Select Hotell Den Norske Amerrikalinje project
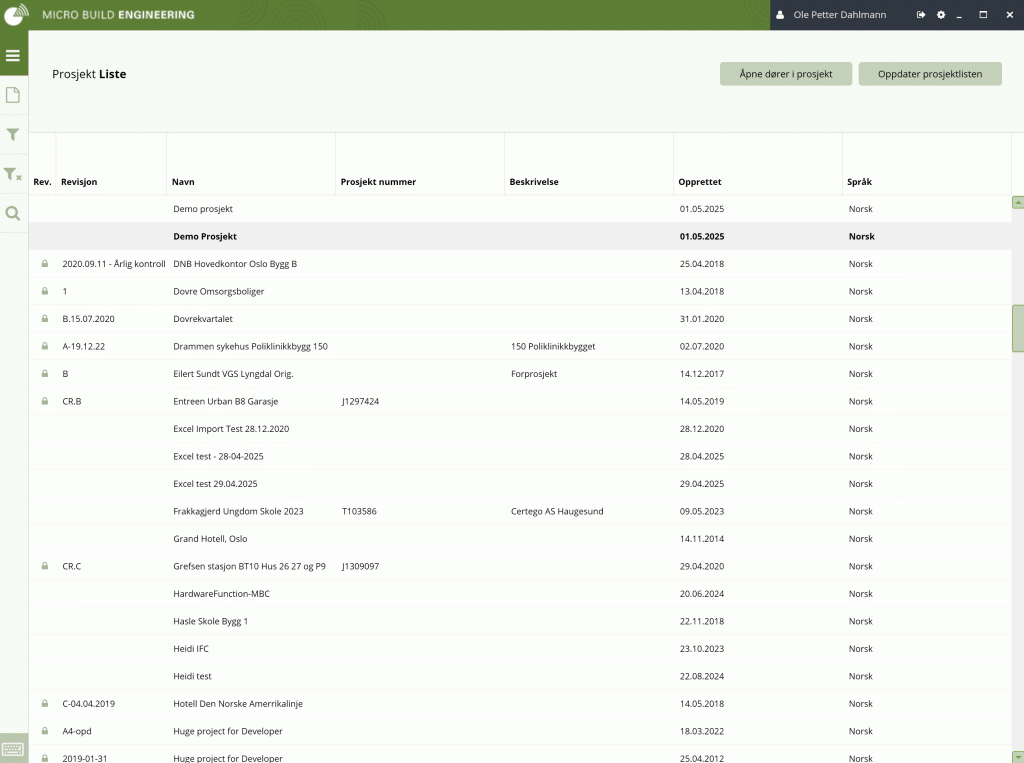1024x763 pixels. click(520, 704)
